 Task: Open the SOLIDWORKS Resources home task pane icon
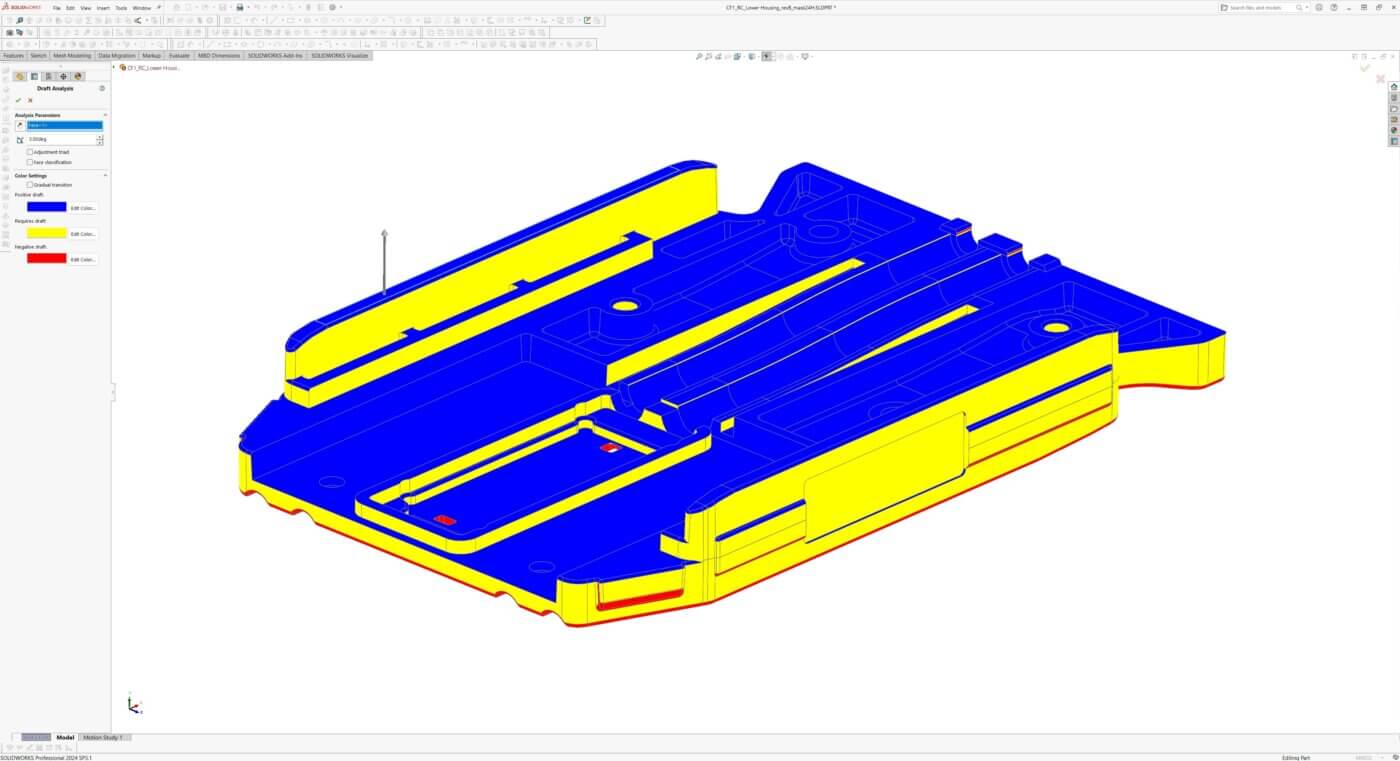pos(1394,87)
